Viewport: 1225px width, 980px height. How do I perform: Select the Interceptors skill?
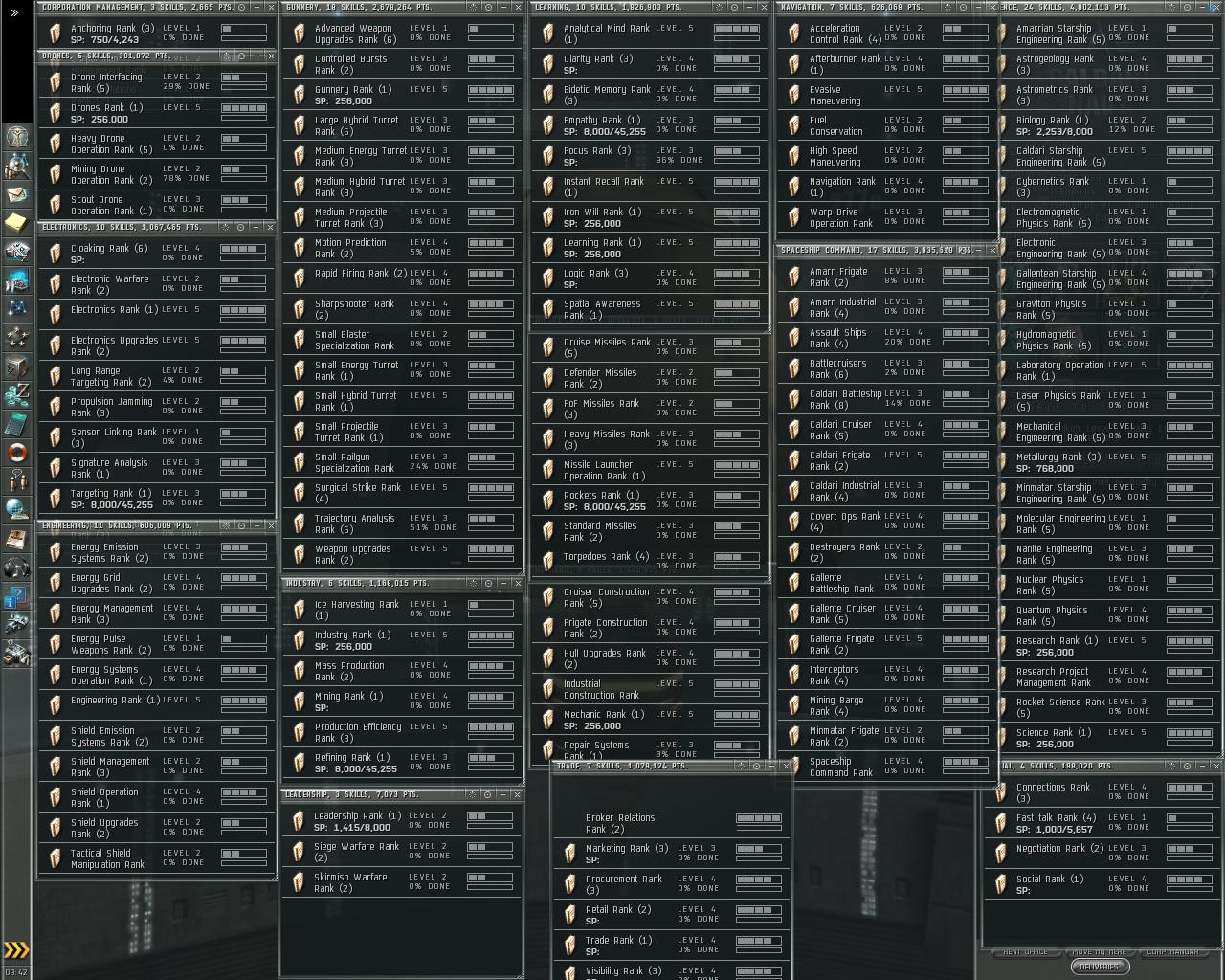pyautogui.click(x=887, y=675)
